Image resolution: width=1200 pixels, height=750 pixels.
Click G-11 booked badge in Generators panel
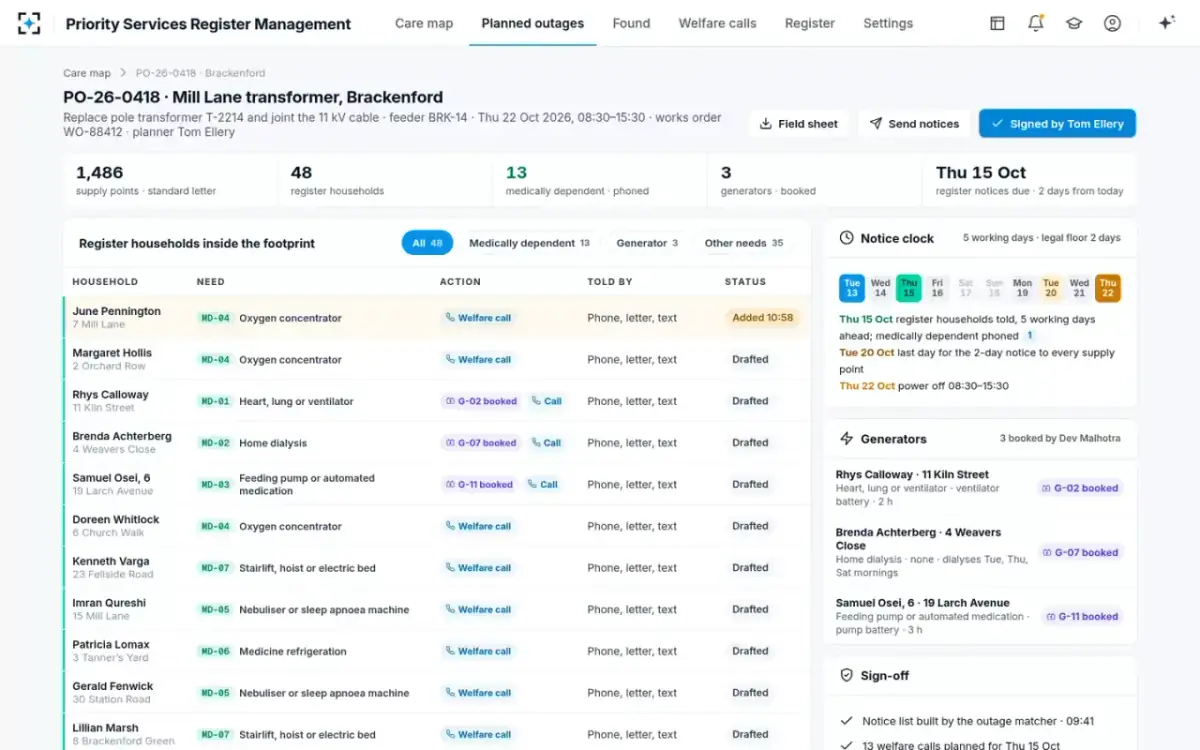(1082, 617)
